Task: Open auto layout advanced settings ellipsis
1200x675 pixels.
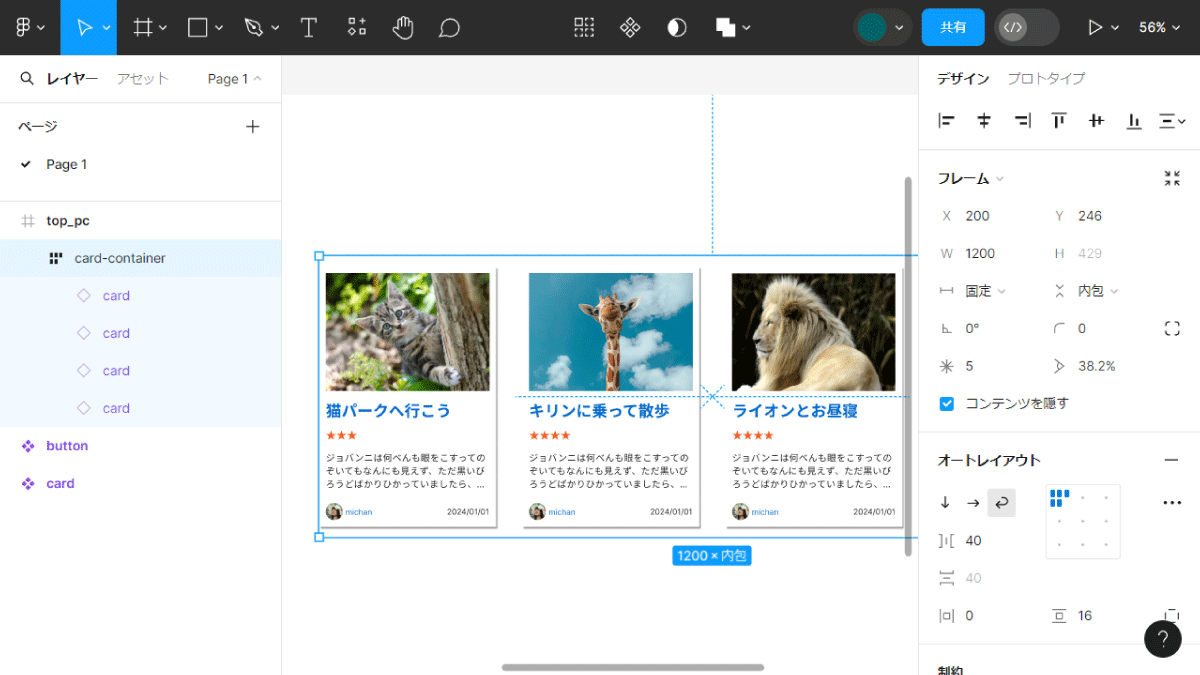Action: click(x=1172, y=503)
